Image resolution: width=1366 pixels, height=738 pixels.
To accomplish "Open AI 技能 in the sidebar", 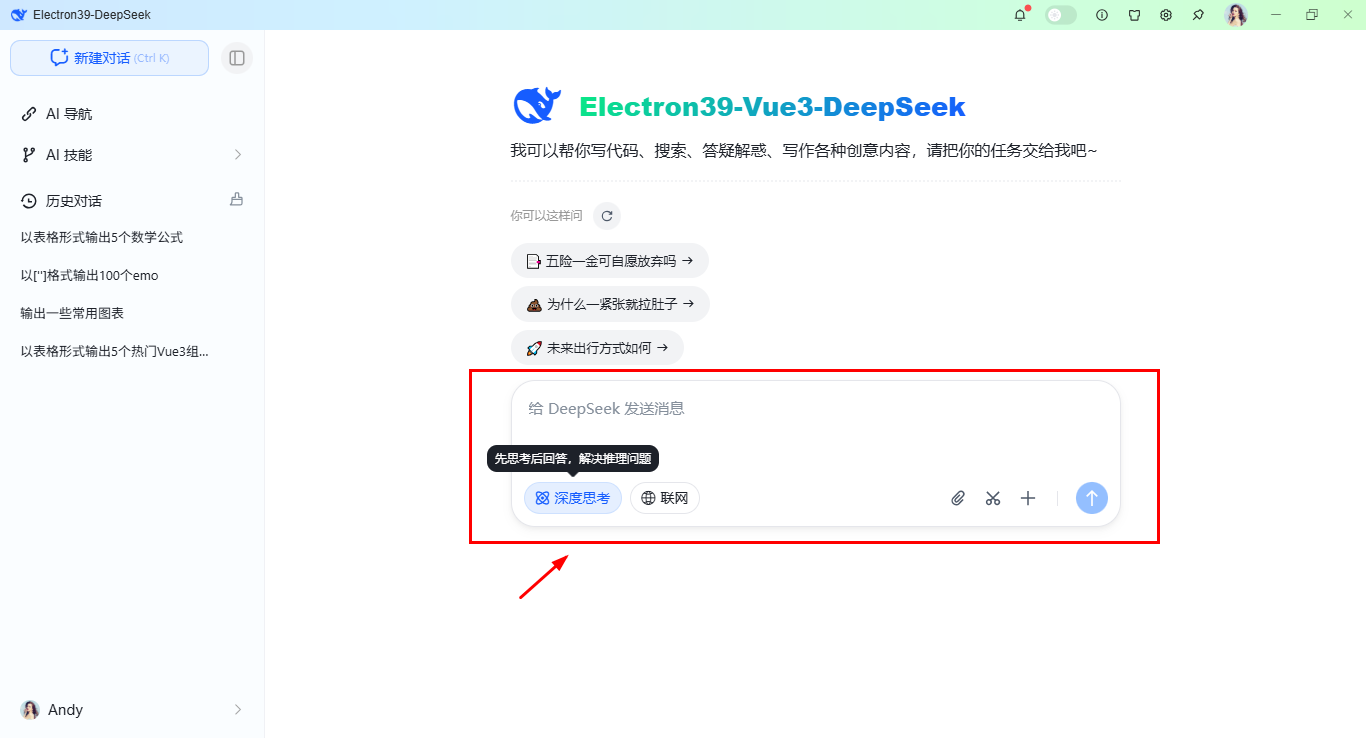I will (132, 155).
